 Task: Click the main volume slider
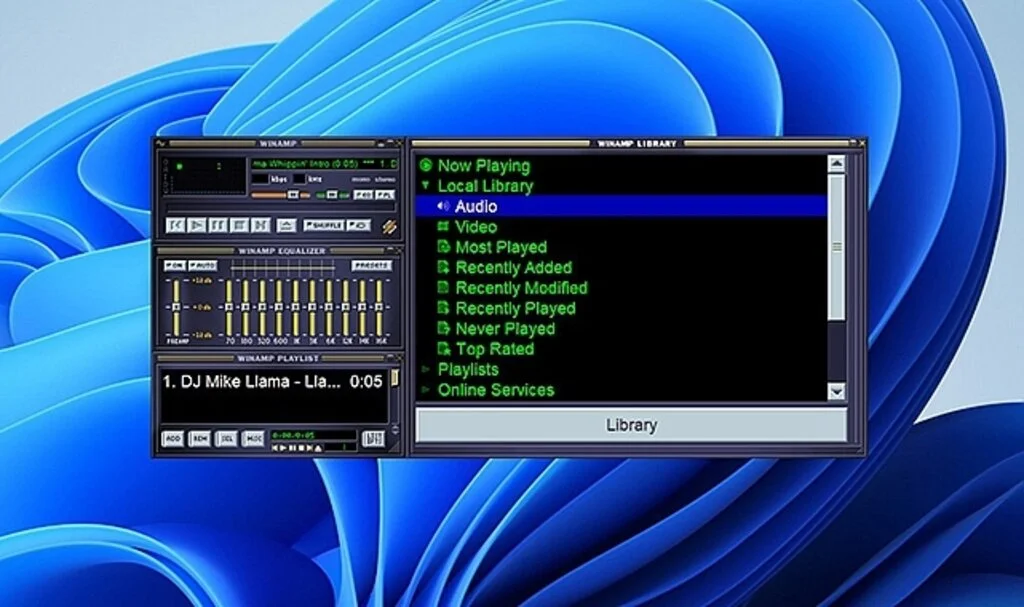(x=281, y=195)
